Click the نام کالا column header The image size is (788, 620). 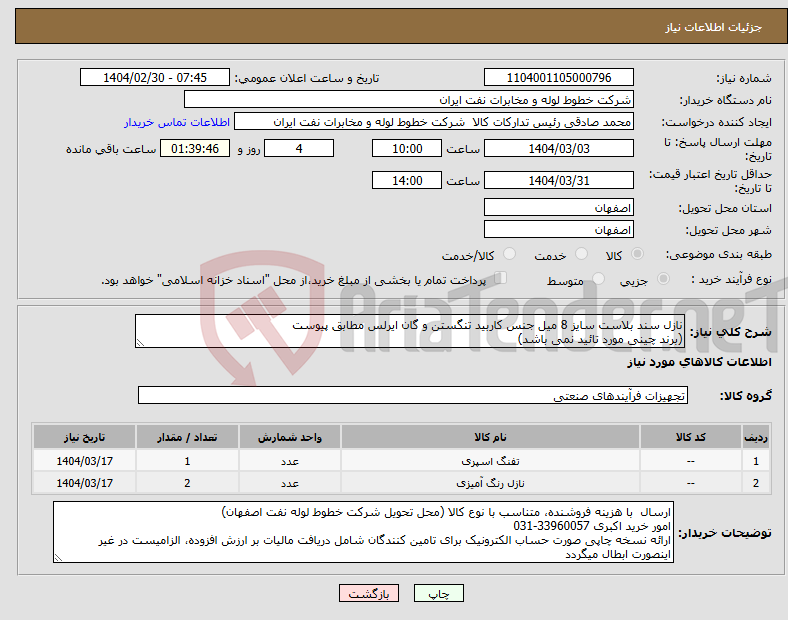click(490, 437)
